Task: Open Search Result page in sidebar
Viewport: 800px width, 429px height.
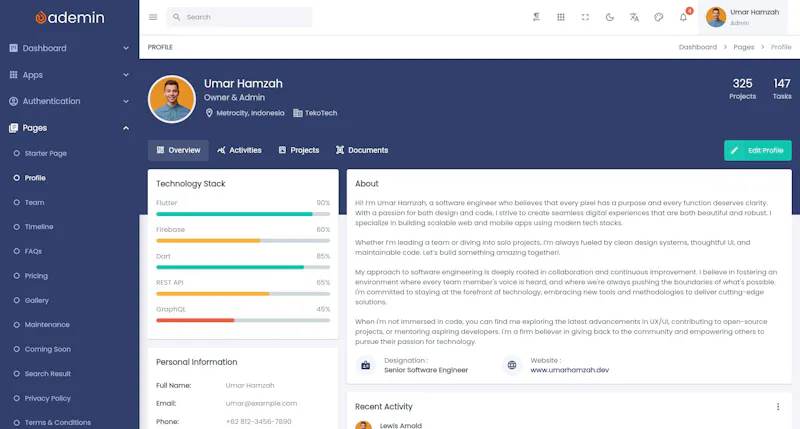Action: [47, 374]
